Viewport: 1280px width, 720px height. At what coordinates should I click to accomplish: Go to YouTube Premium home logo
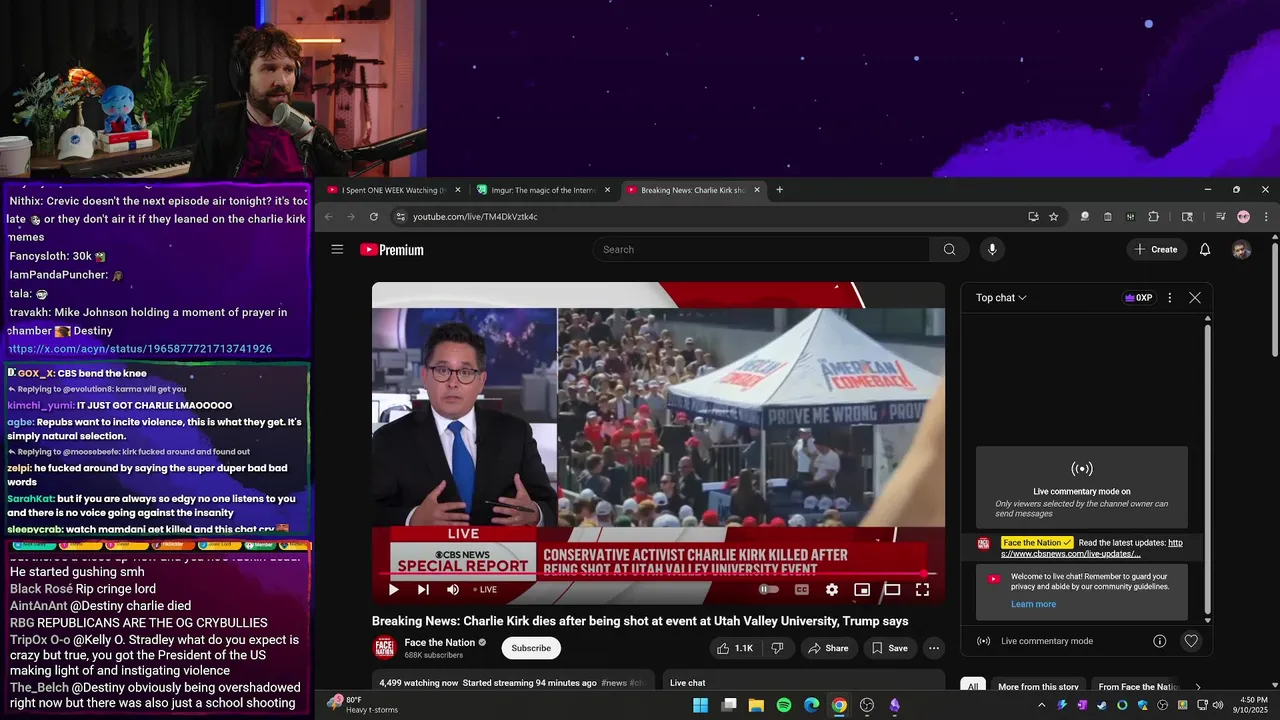pos(392,250)
